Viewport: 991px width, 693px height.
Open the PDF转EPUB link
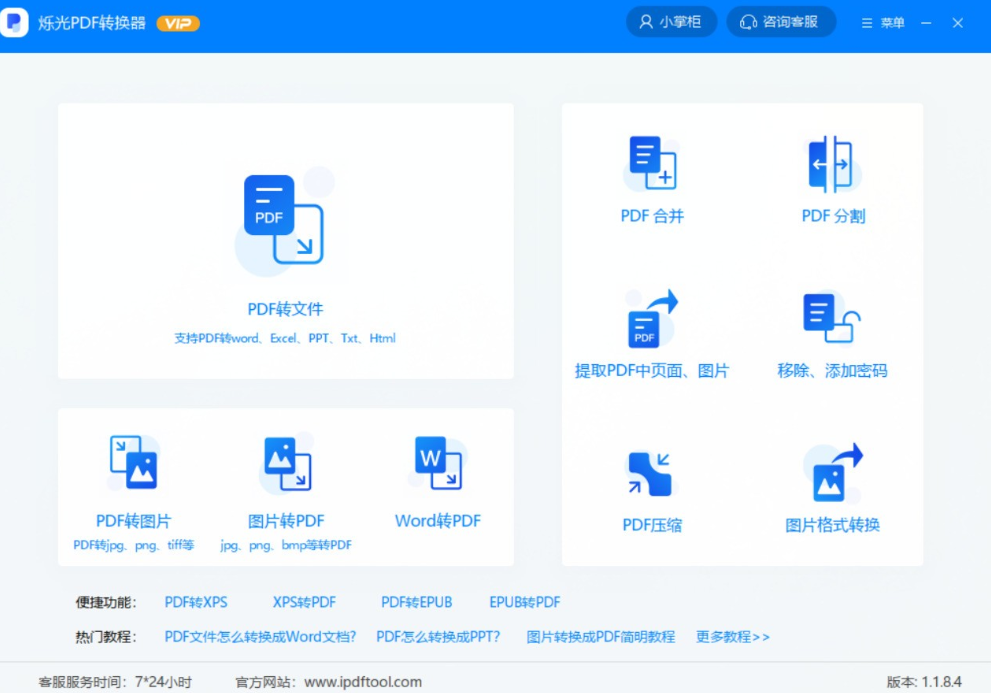[416, 602]
